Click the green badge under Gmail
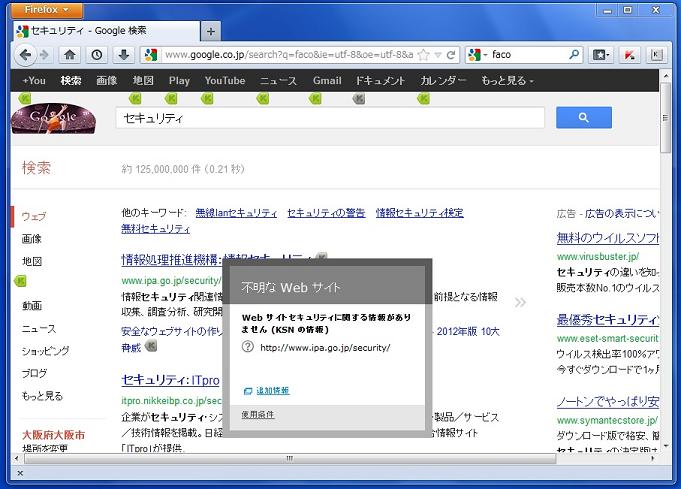Screen dimensions: 681x489 click(x=315, y=99)
